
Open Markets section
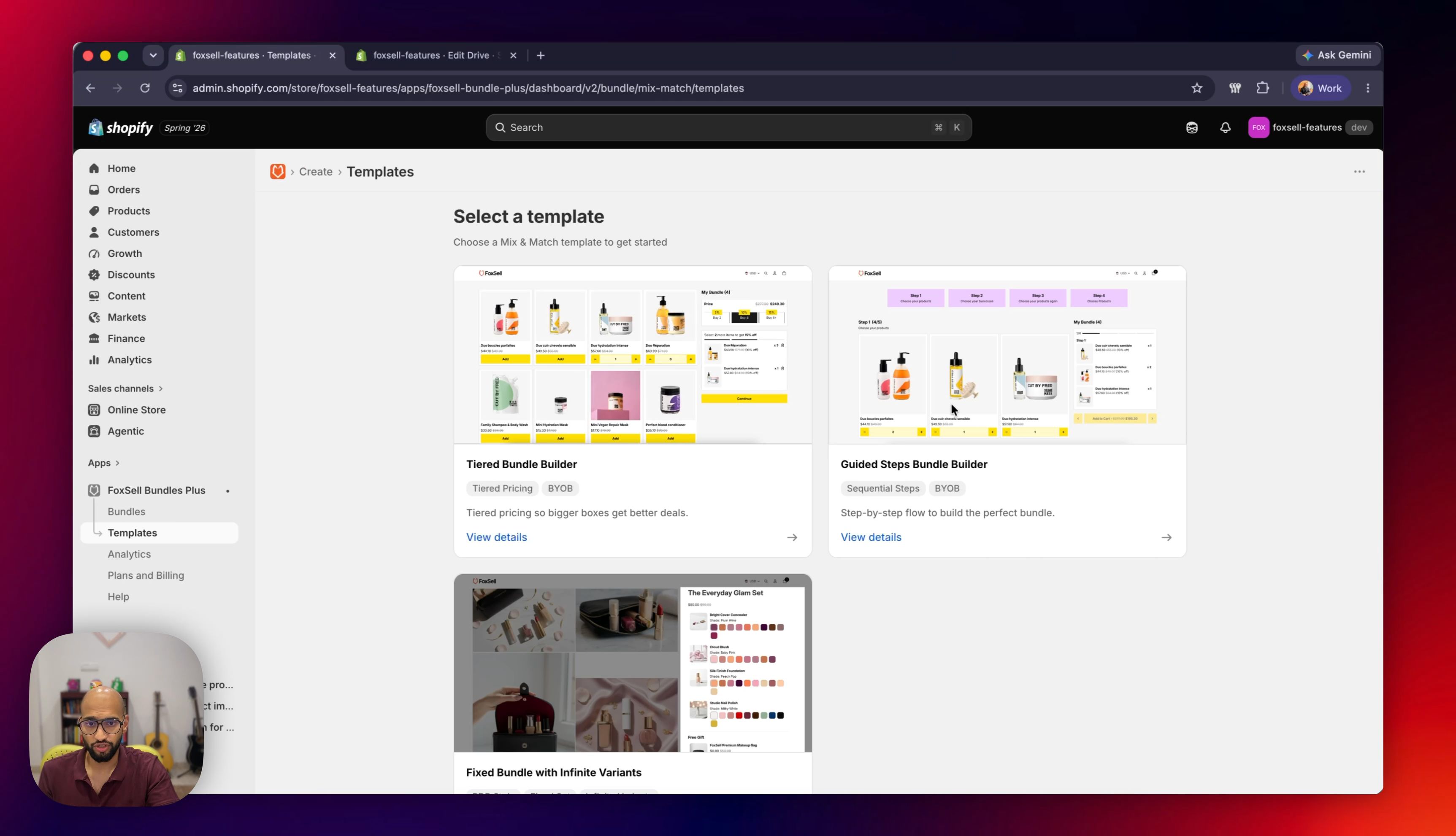tap(126, 317)
